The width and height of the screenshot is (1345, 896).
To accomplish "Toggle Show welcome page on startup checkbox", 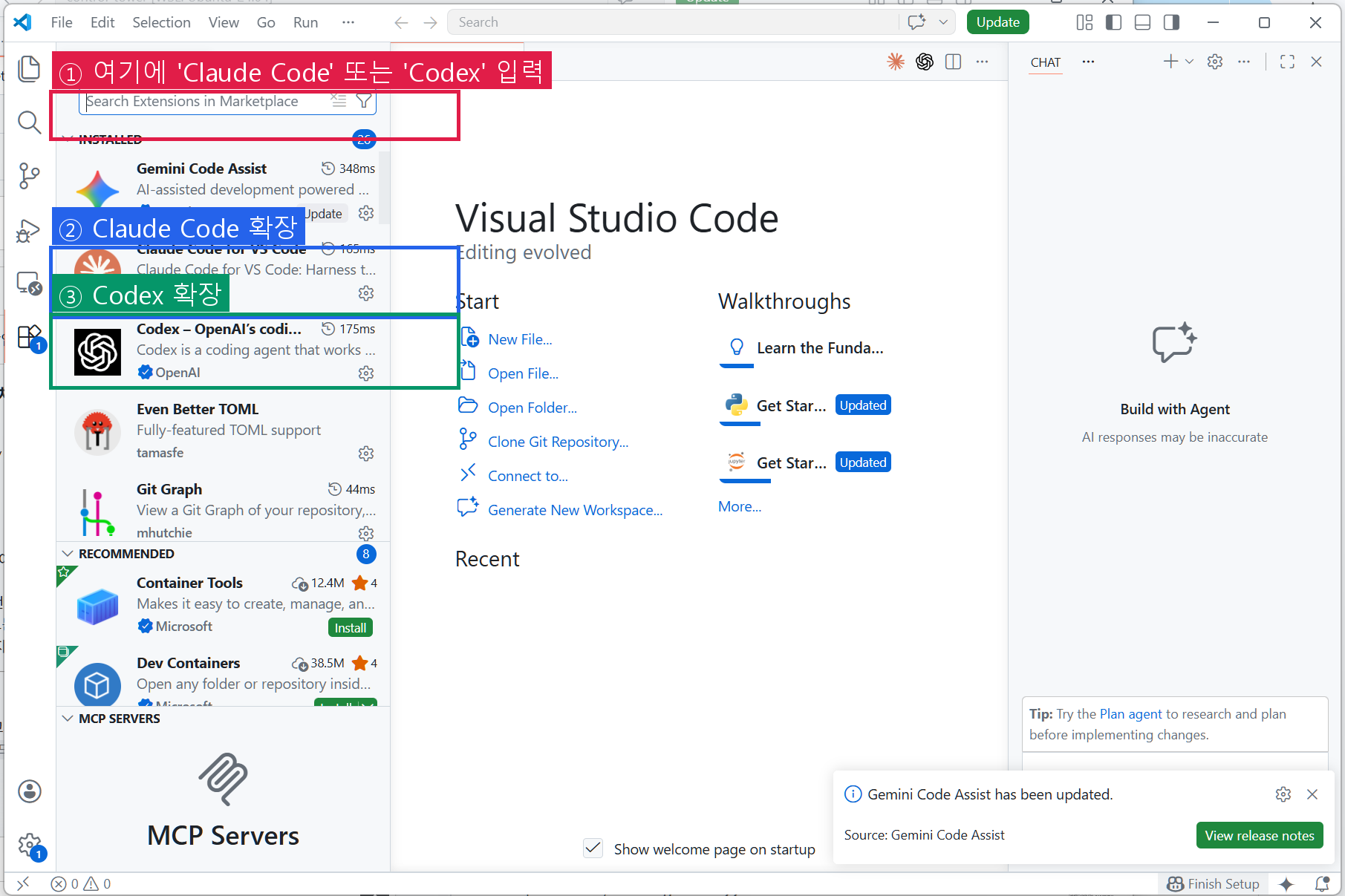I will (593, 848).
